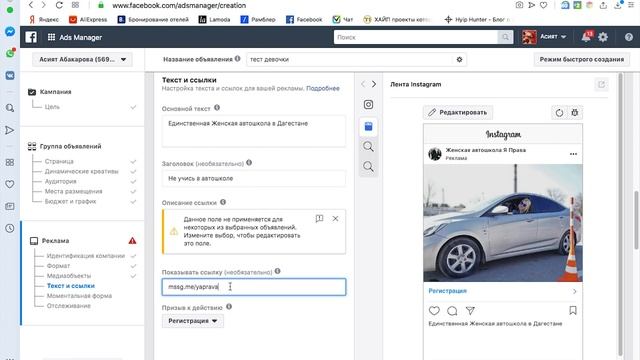Show info tooltip next to Заголовок
This screenshot has width=640, height=360.
pos(249,162)
